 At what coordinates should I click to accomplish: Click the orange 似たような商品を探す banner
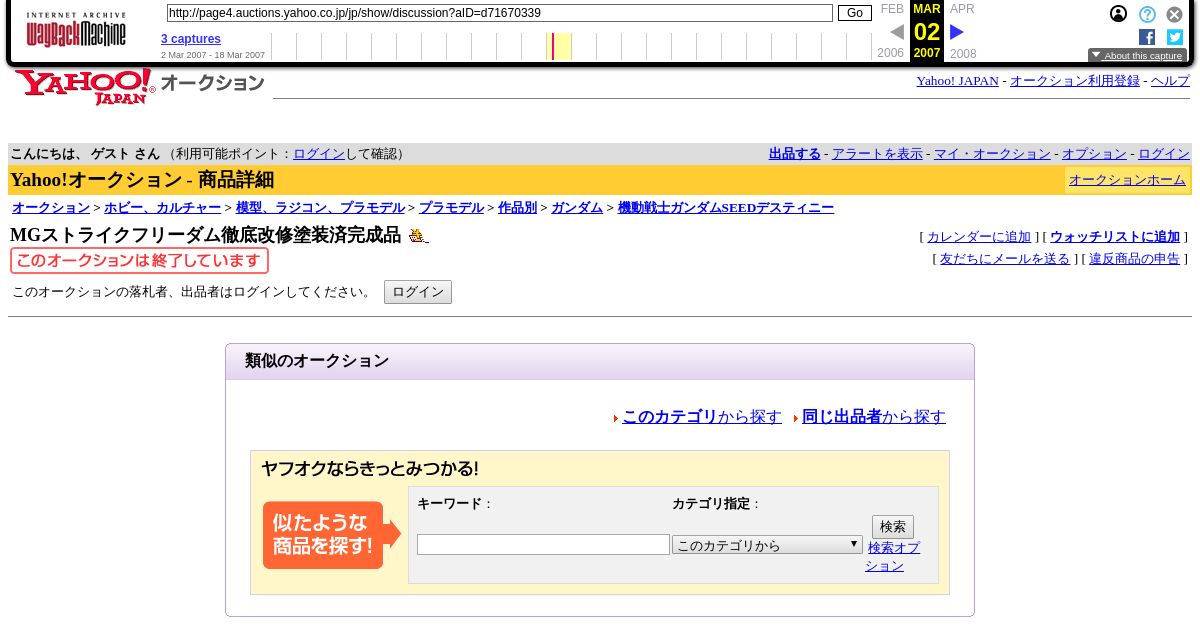click(x=331, y=535)
